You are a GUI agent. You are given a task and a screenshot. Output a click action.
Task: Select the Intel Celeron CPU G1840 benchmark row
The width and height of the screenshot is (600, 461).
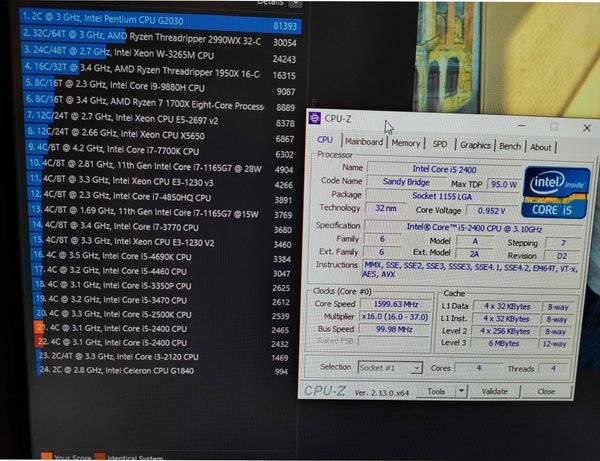pyautogui.click(x=162, y=370)
